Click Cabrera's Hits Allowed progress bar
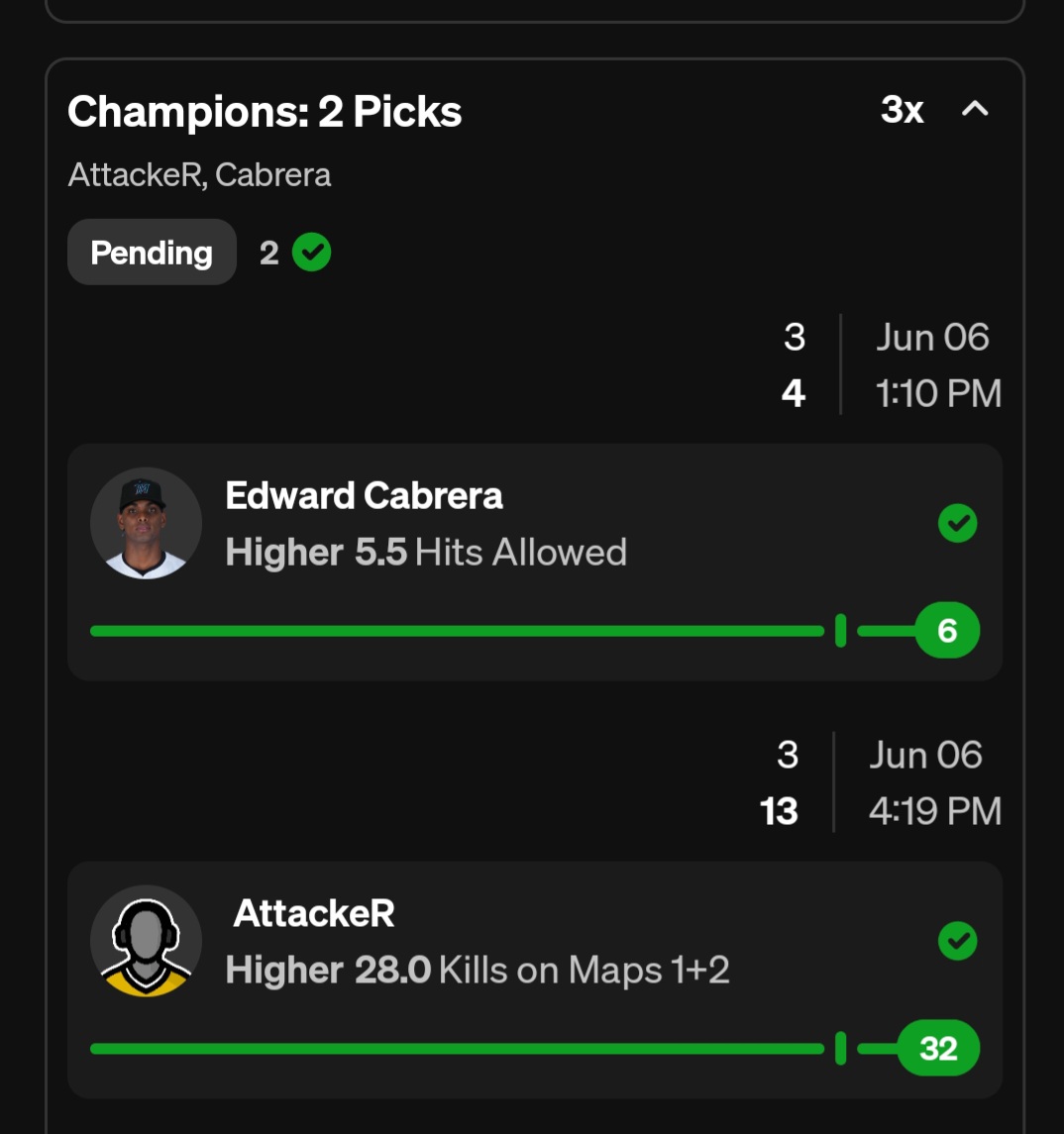This screenshot has width=1064, height=1134. [456, 631]
